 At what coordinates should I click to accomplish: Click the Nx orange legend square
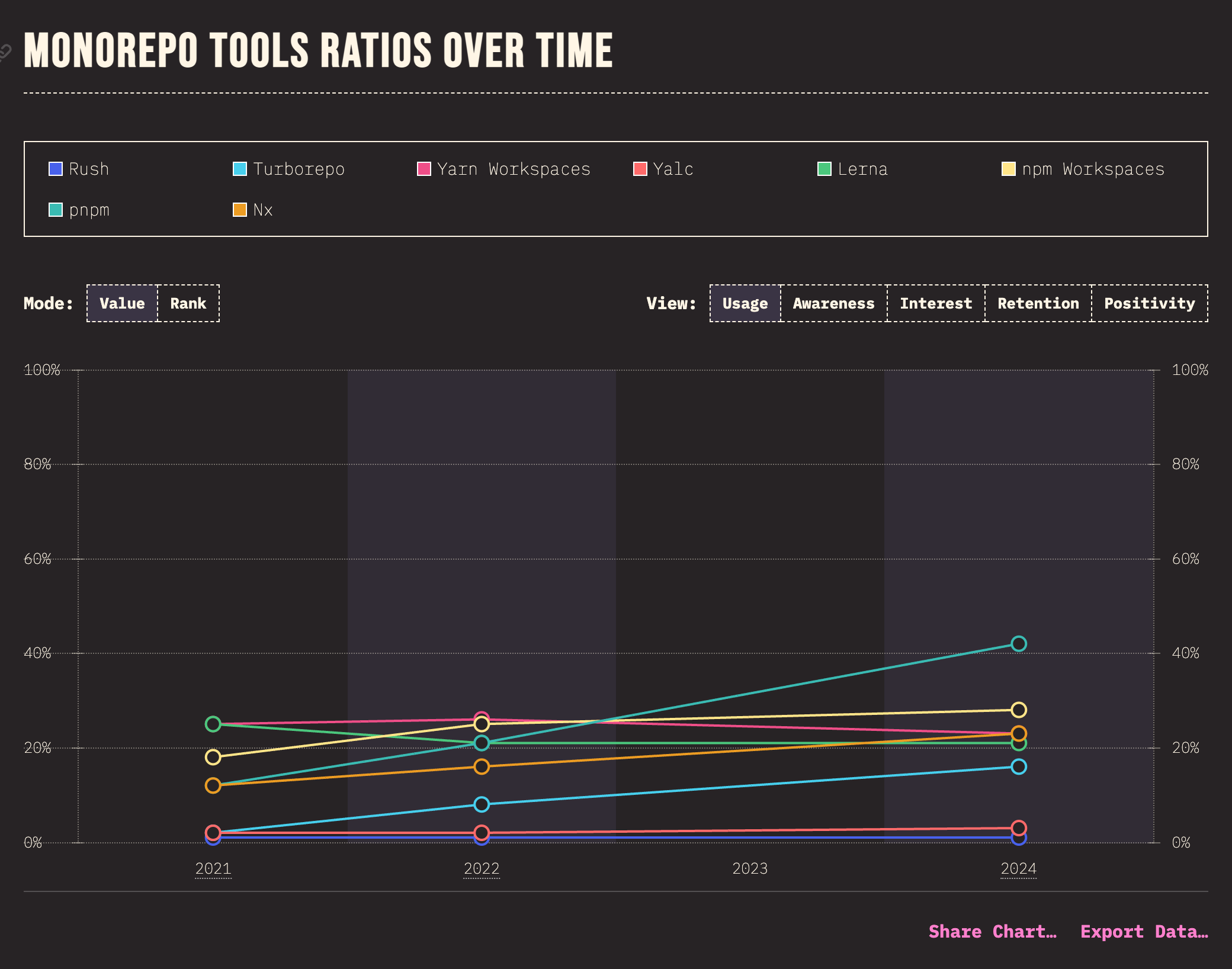[240, 210]
